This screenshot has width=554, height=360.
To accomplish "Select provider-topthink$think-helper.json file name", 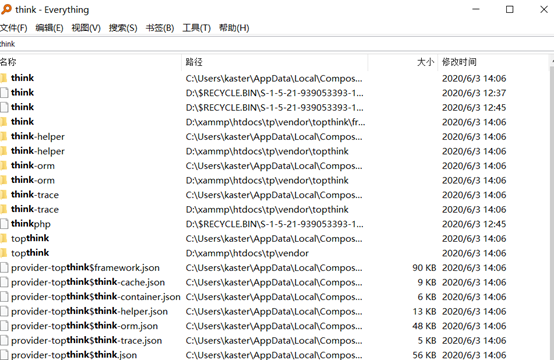I will pos(89,311).
